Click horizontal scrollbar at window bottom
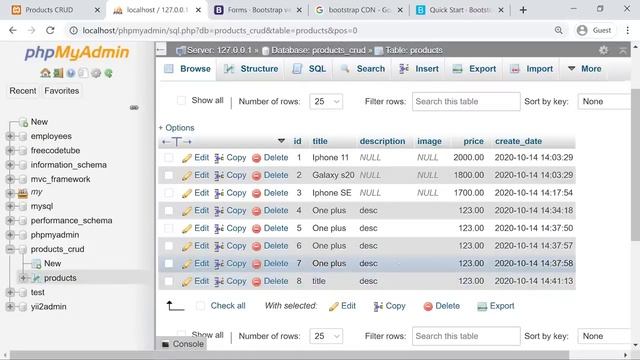 [289, 355]
